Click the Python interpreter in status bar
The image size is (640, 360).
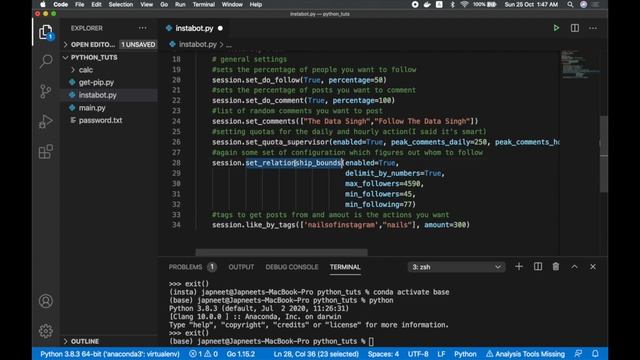pyautogui.click(x=109, y=354)
